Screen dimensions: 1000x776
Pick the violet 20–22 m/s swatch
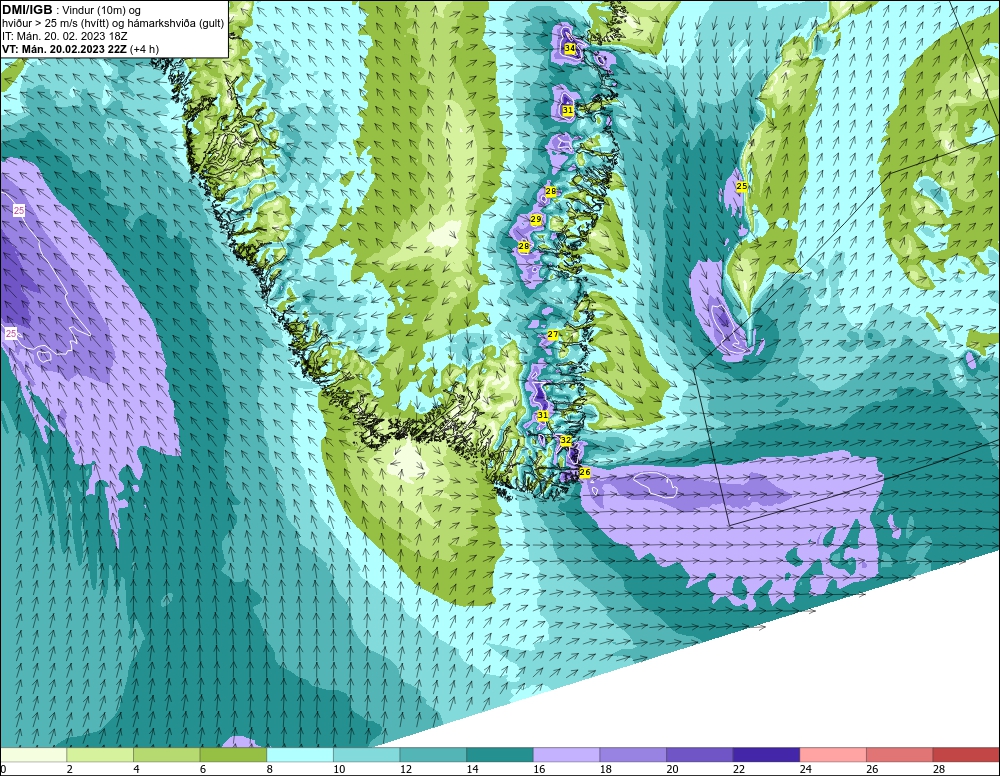pyautogui.click(x=700, y=755)
